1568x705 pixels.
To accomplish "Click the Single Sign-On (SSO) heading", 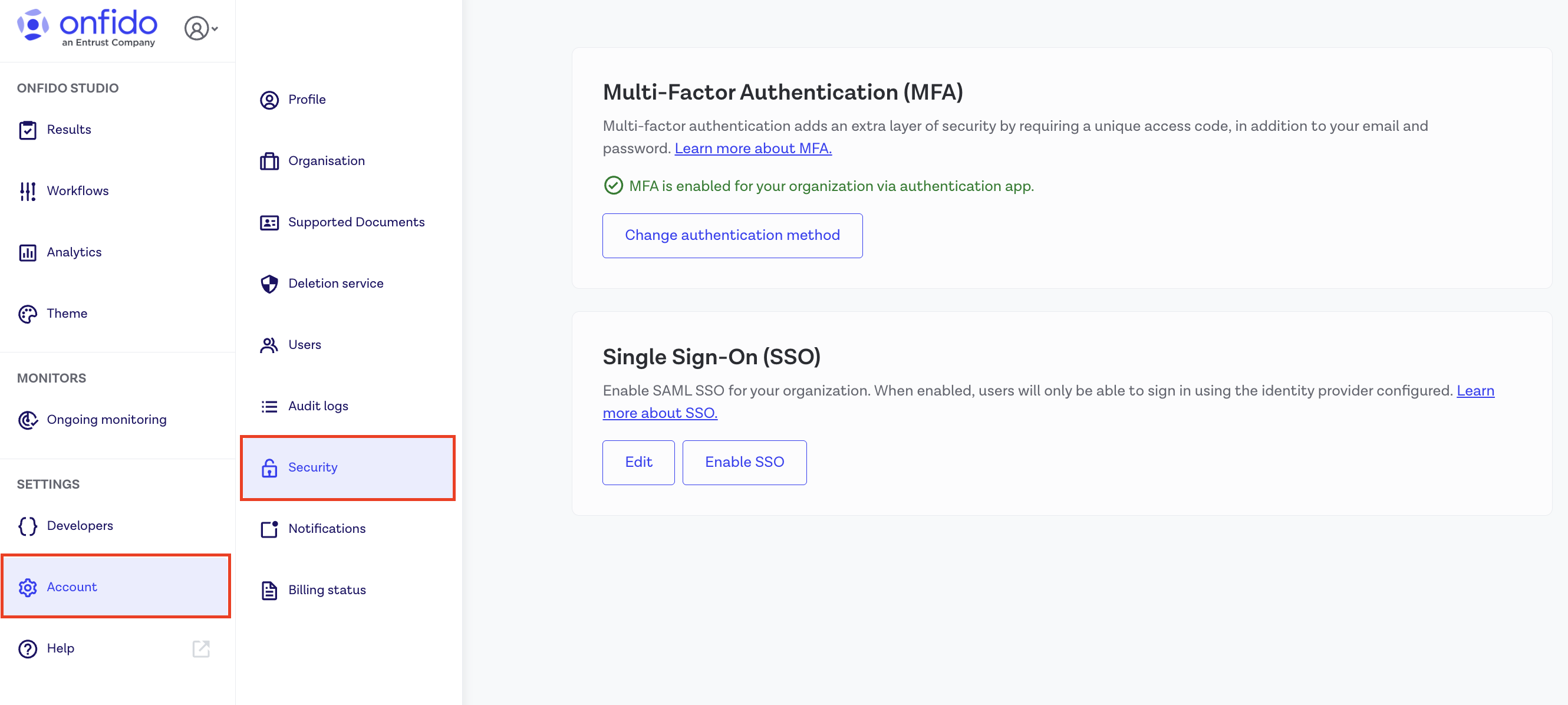I will coord(711,357).
